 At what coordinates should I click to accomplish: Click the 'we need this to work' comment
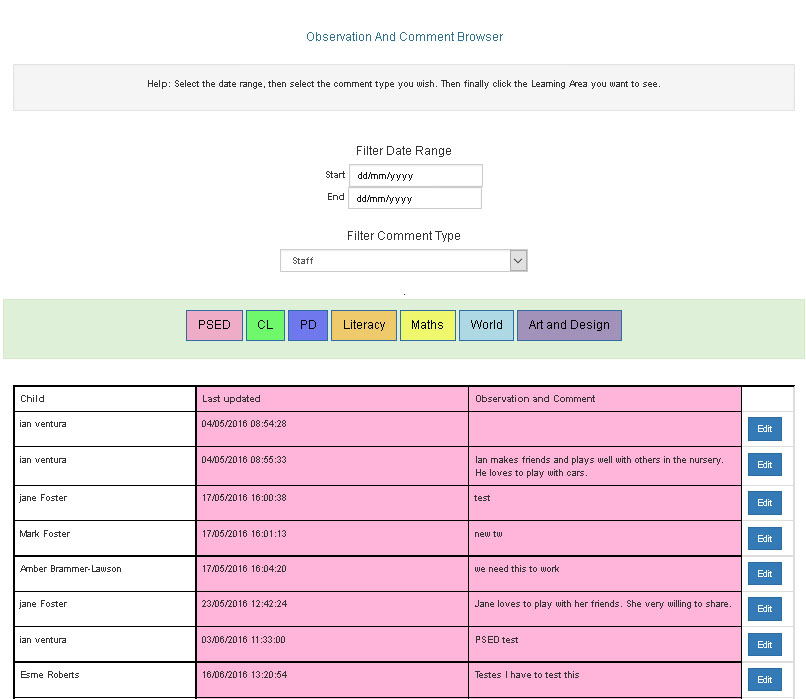[517, 569]
